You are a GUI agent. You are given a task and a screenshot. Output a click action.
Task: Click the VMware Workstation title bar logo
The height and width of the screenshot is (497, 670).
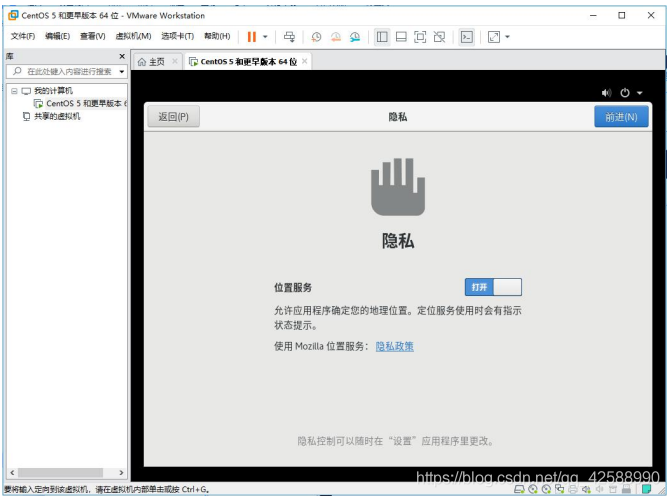pos(13,15)
